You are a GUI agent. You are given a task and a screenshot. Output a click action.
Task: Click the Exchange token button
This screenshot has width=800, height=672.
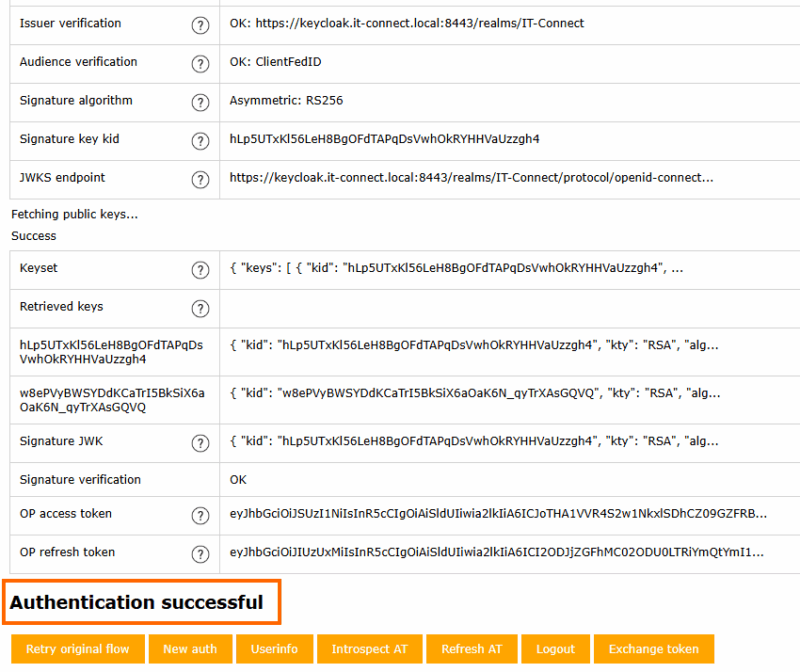tap(653, 649)
